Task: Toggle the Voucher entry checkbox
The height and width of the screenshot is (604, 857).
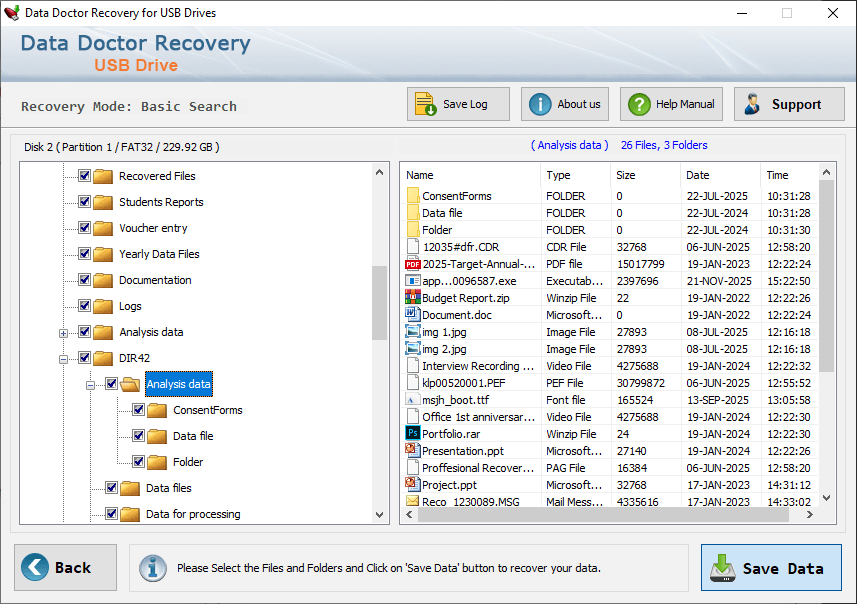Action: coord(84,227)
